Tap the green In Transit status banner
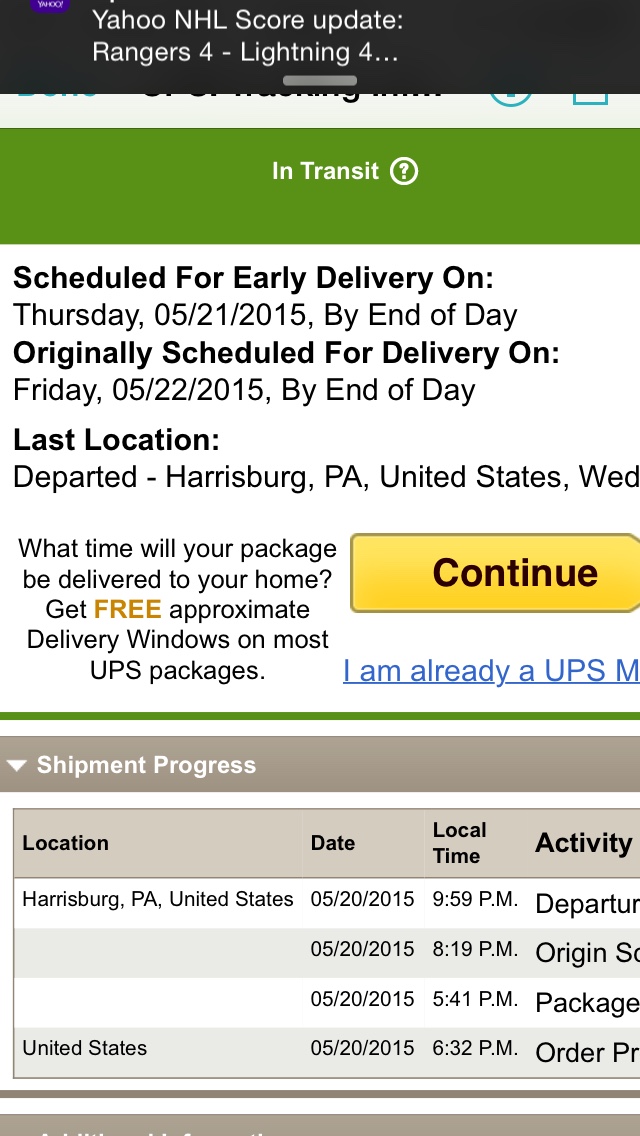The height and width of the screenshot is (1136, 640). click(320, 186)
